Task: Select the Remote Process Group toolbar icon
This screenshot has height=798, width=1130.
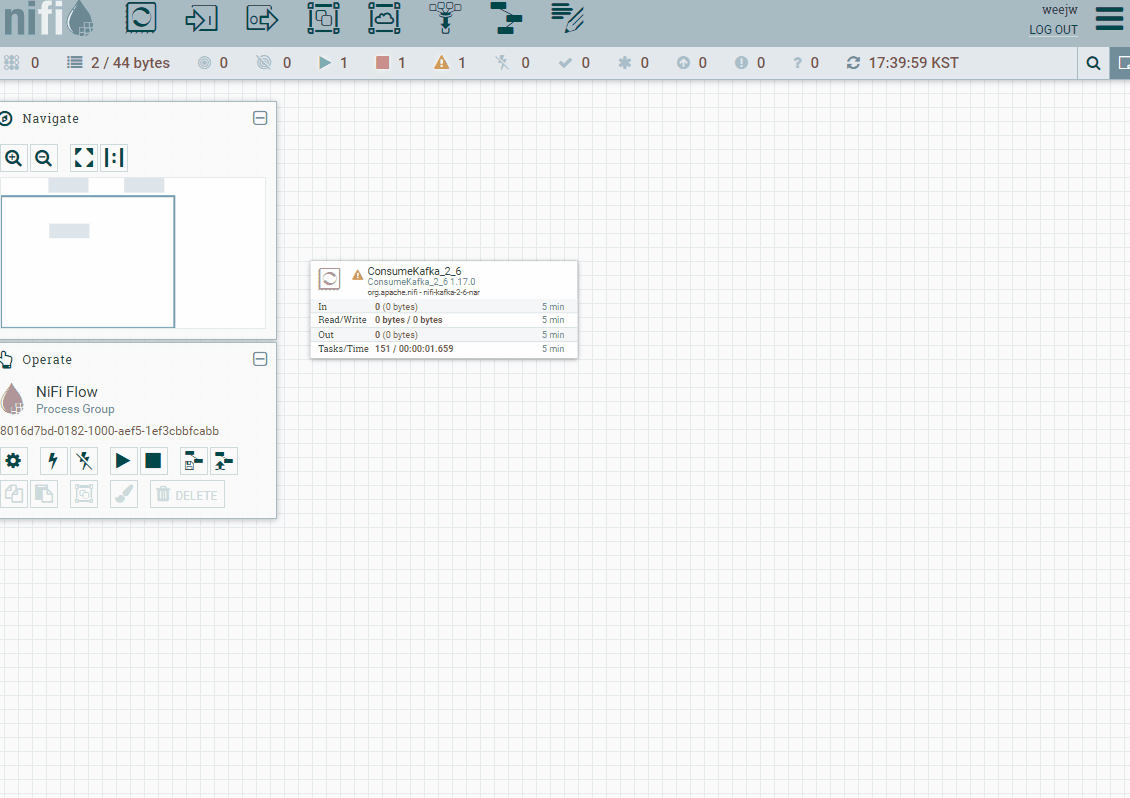Action: [384, 17]
